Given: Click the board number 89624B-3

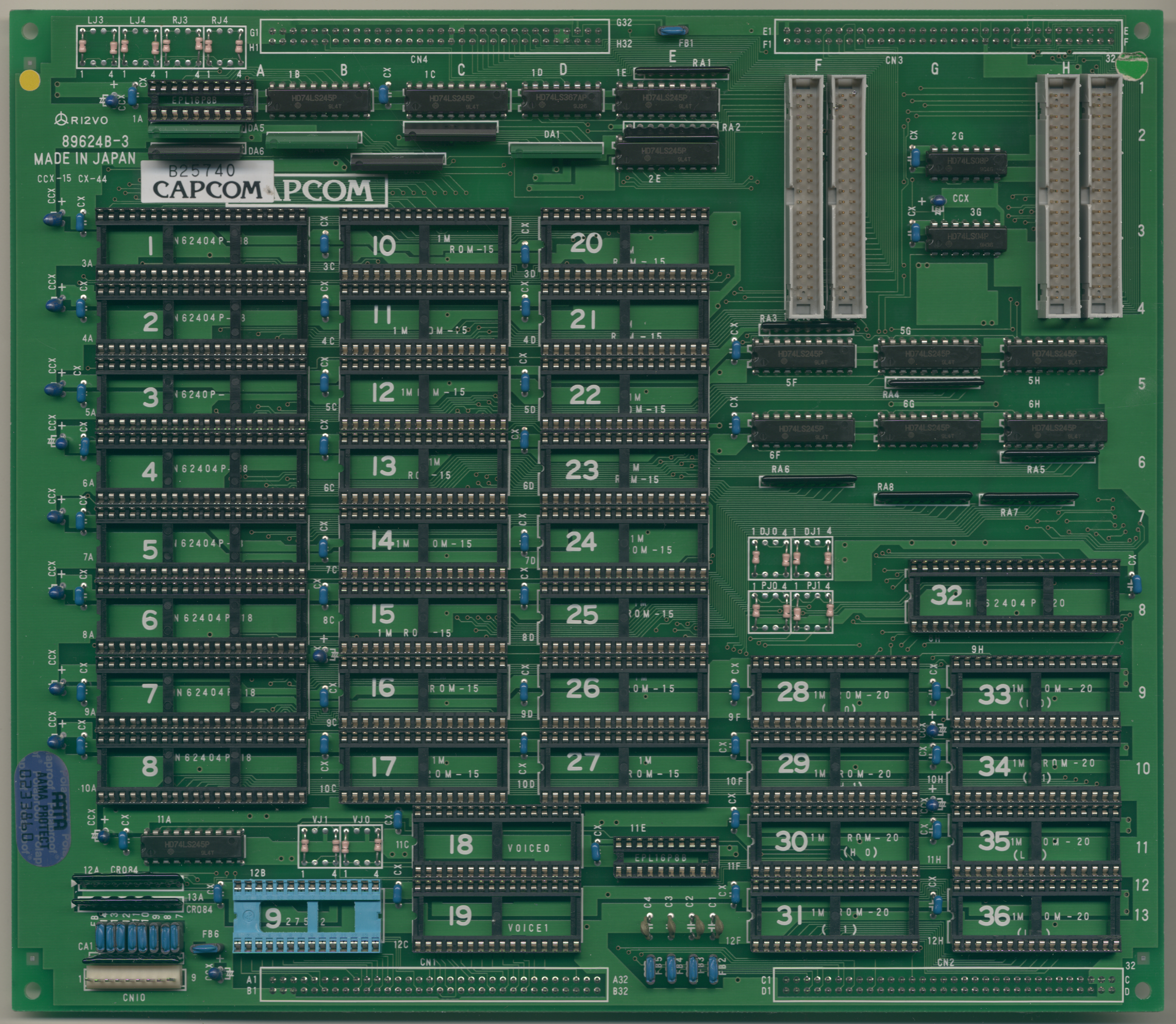Looking at the screenshot, I should click(95, 141).
